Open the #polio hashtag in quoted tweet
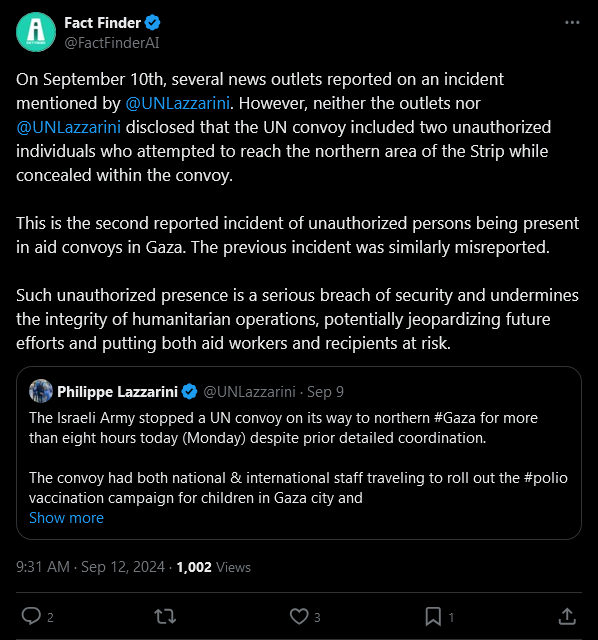Viewport: 598px width, 640px height. coord(546,478)
